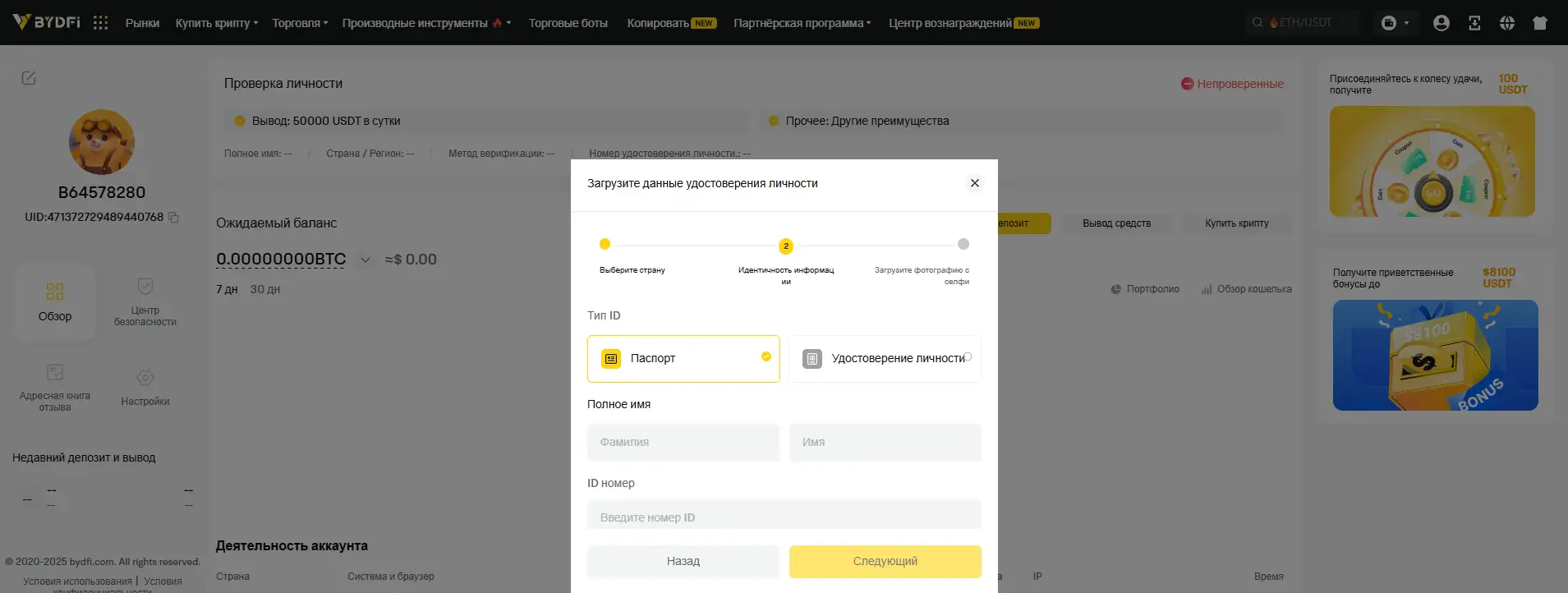Expand the Торговля menu
Screen dimensions: 1568x593
pos(300,23)
